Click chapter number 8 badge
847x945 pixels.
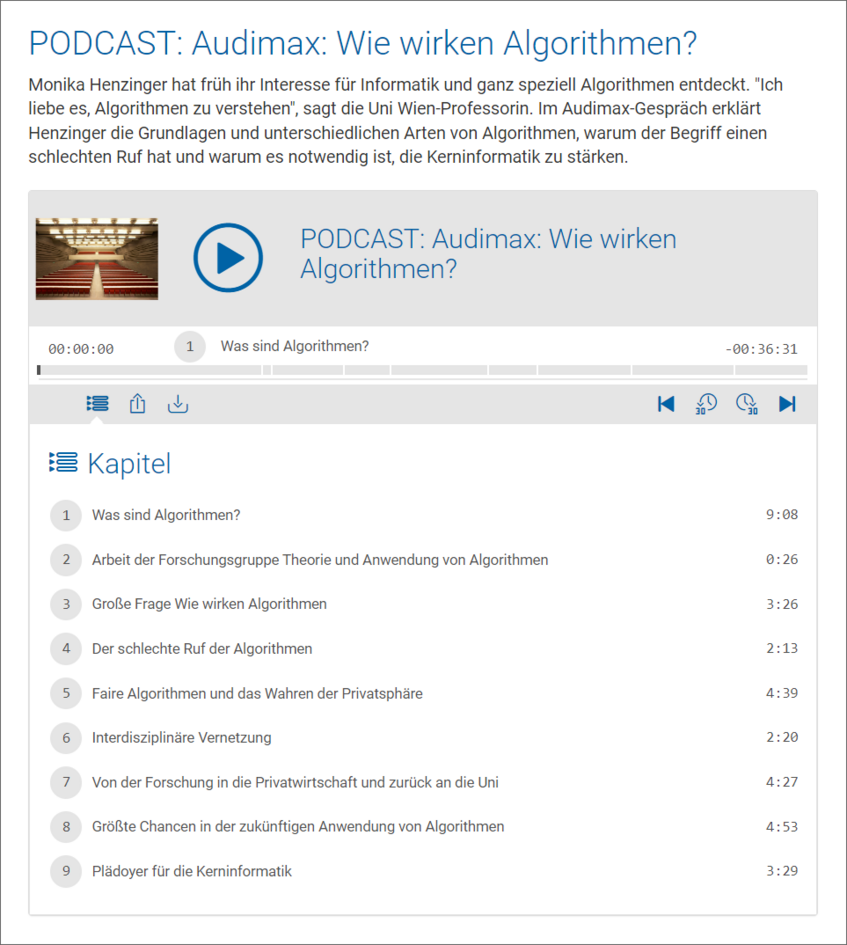click(x=66, y=826)
